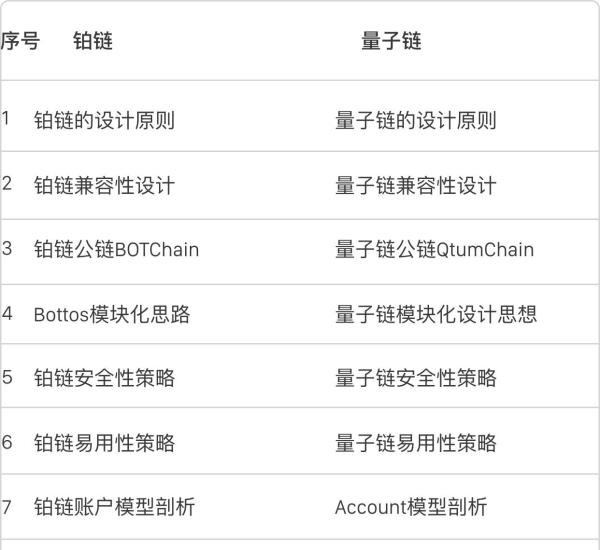Click row number 7 in 序号 column
This screenshot has height=550, width=600.
[x=7, y=506]
